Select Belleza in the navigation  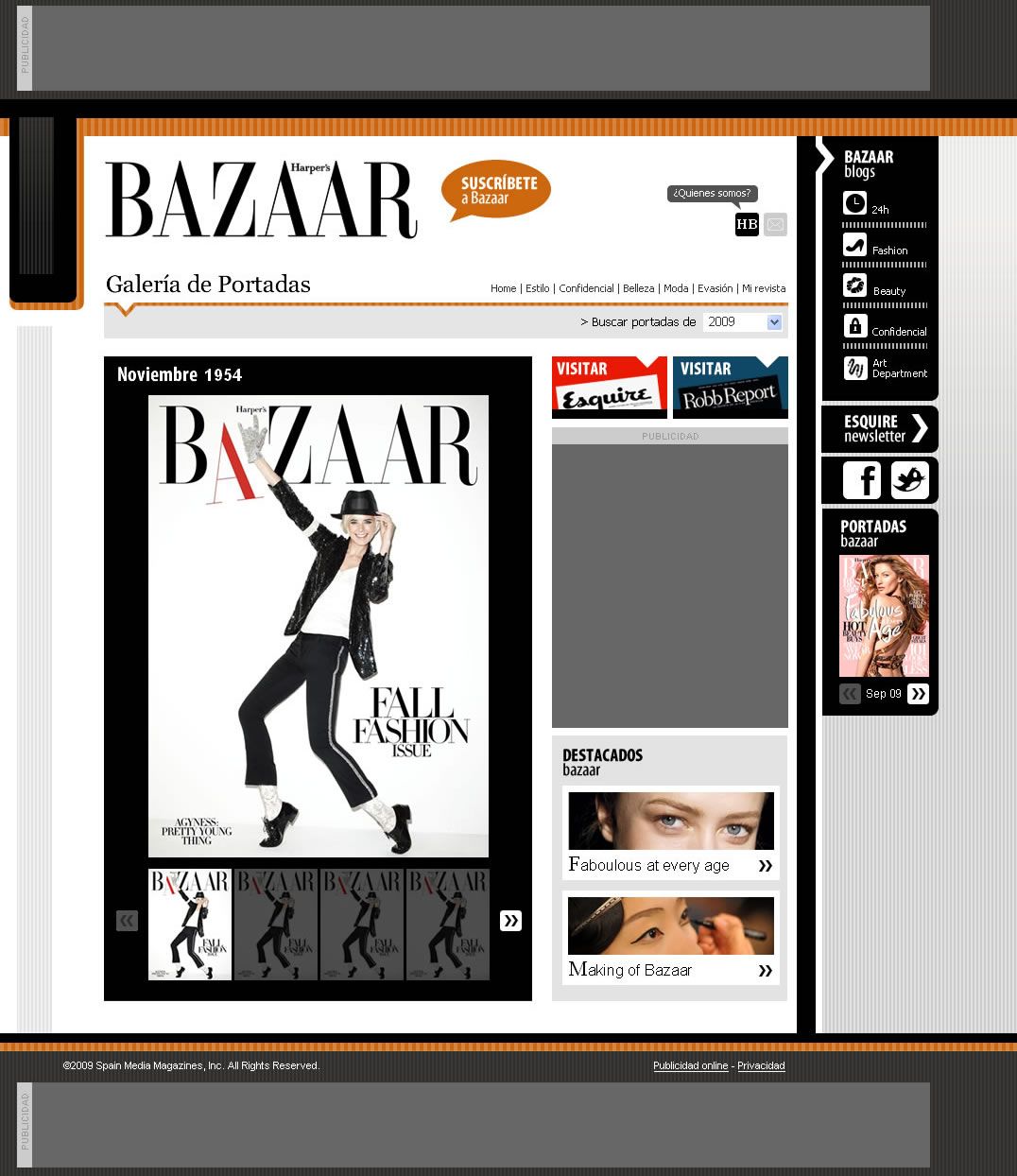coord(638,288)
